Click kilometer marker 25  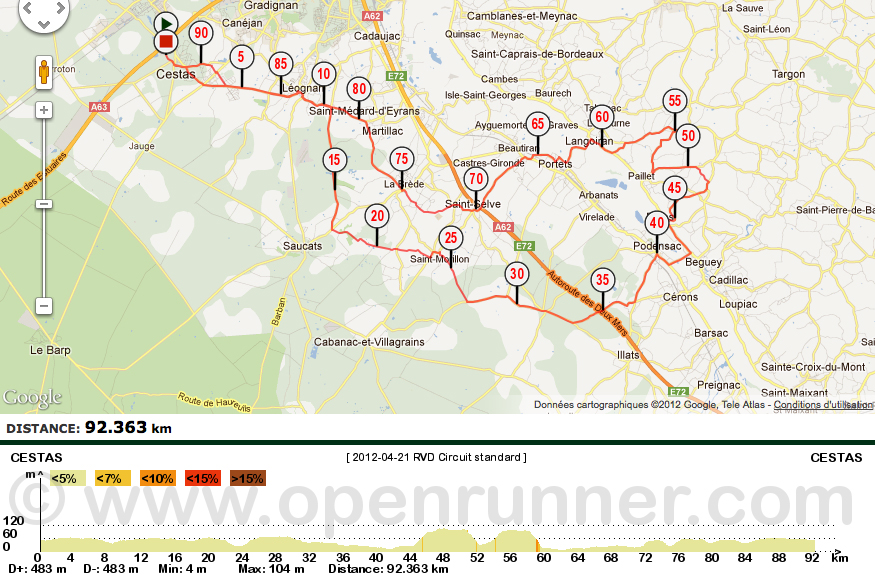pos(451,238)
